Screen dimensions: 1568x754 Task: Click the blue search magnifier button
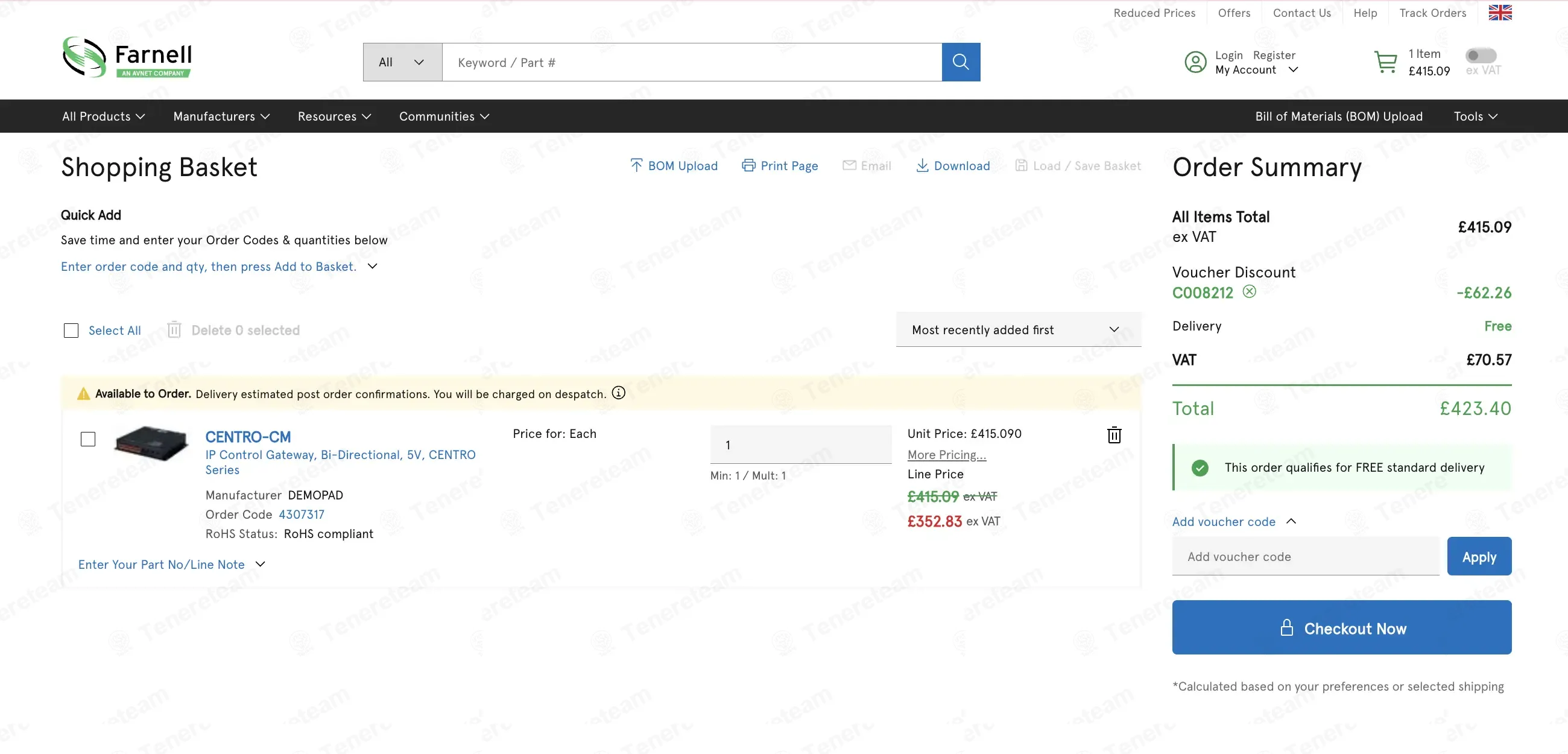click(961, 62)
